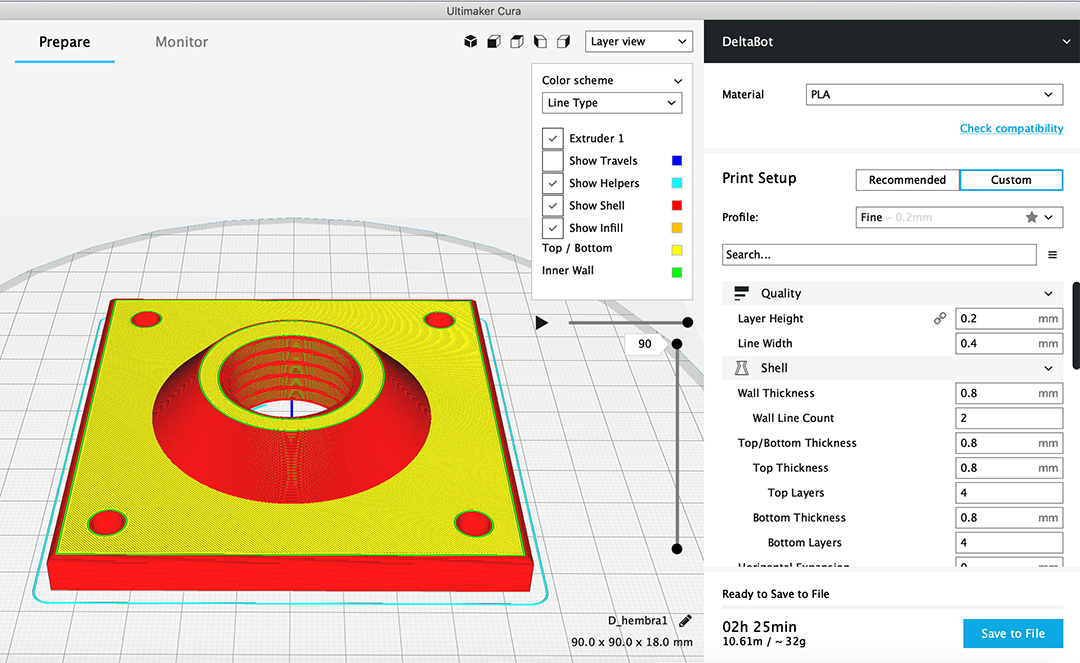Click the Bottom Layers value field
Viewport: 1080px width, 663px height.
tap(1008, 543)
